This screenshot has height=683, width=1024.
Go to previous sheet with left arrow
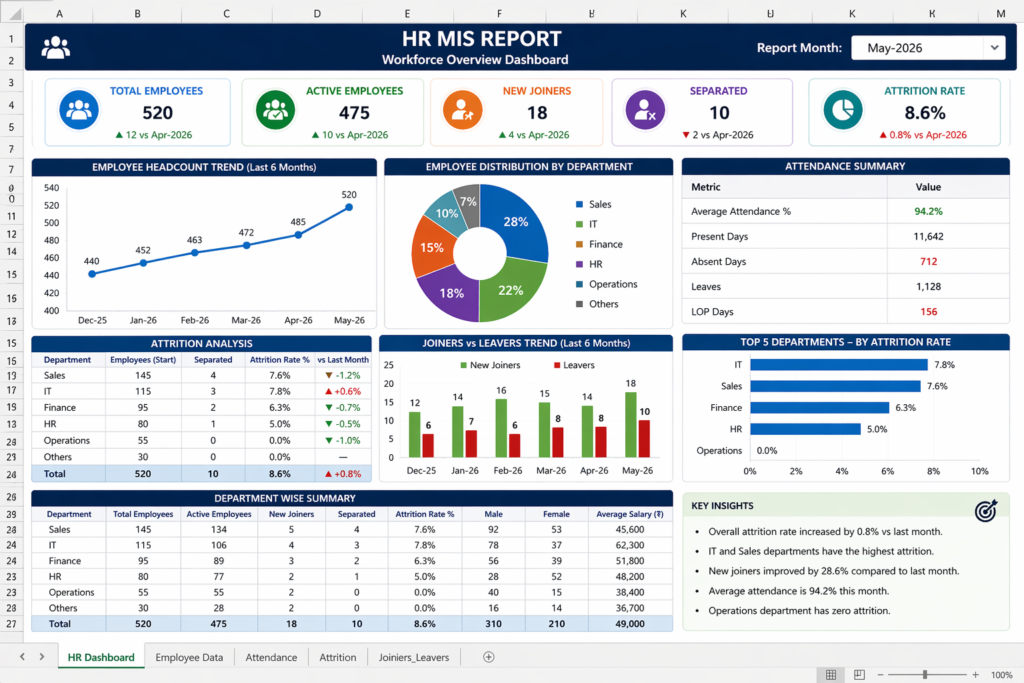point(22,656)
